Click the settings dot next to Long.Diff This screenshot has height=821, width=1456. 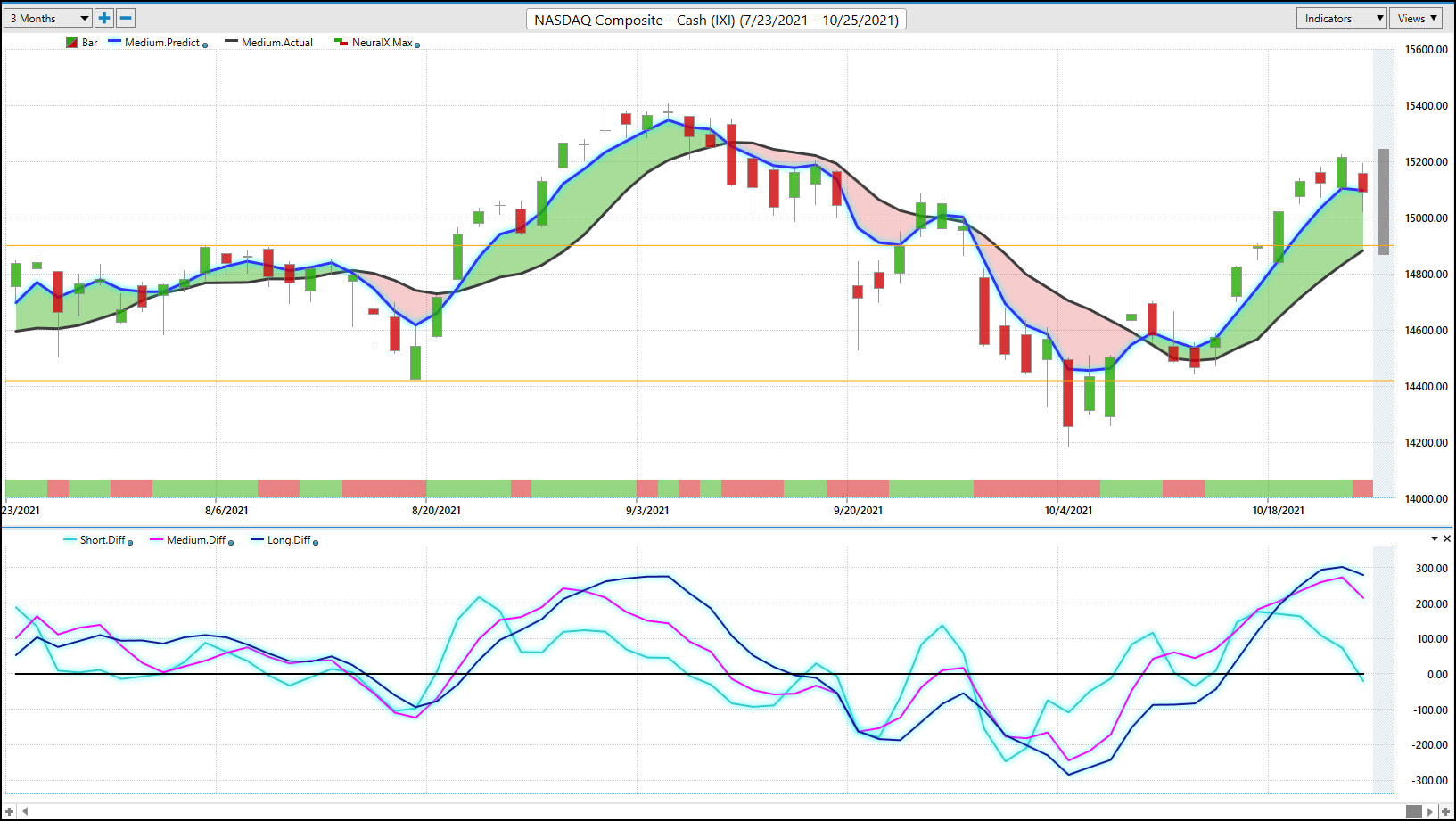[316, 543]
